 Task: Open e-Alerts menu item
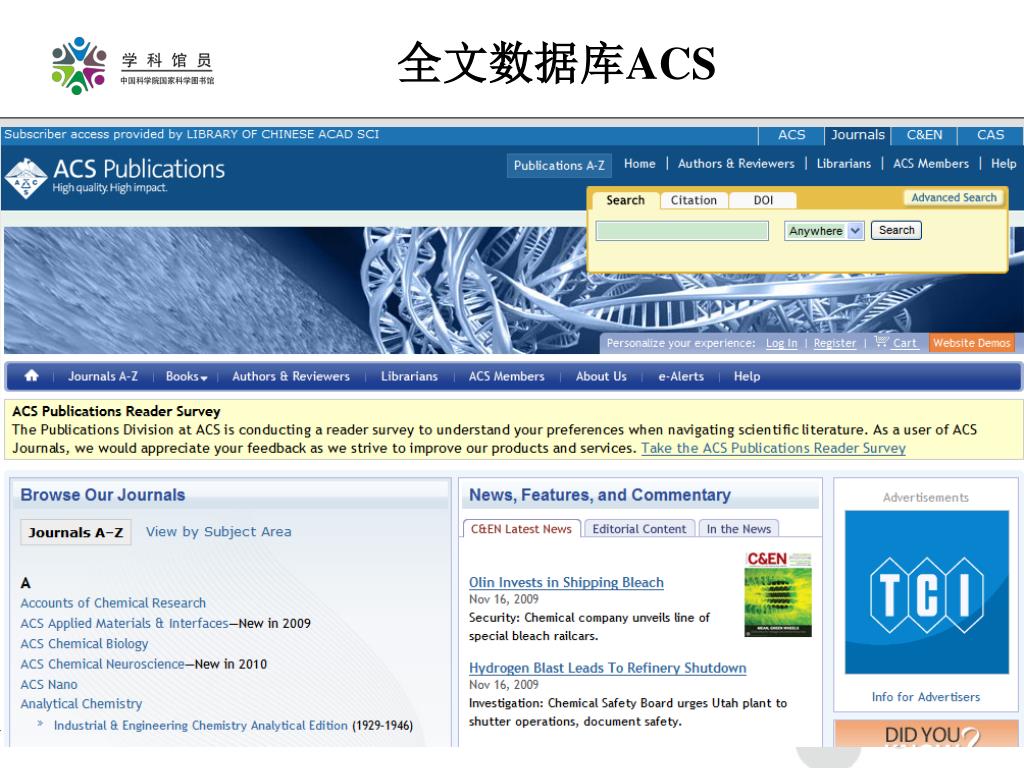[x=681, y=376]
